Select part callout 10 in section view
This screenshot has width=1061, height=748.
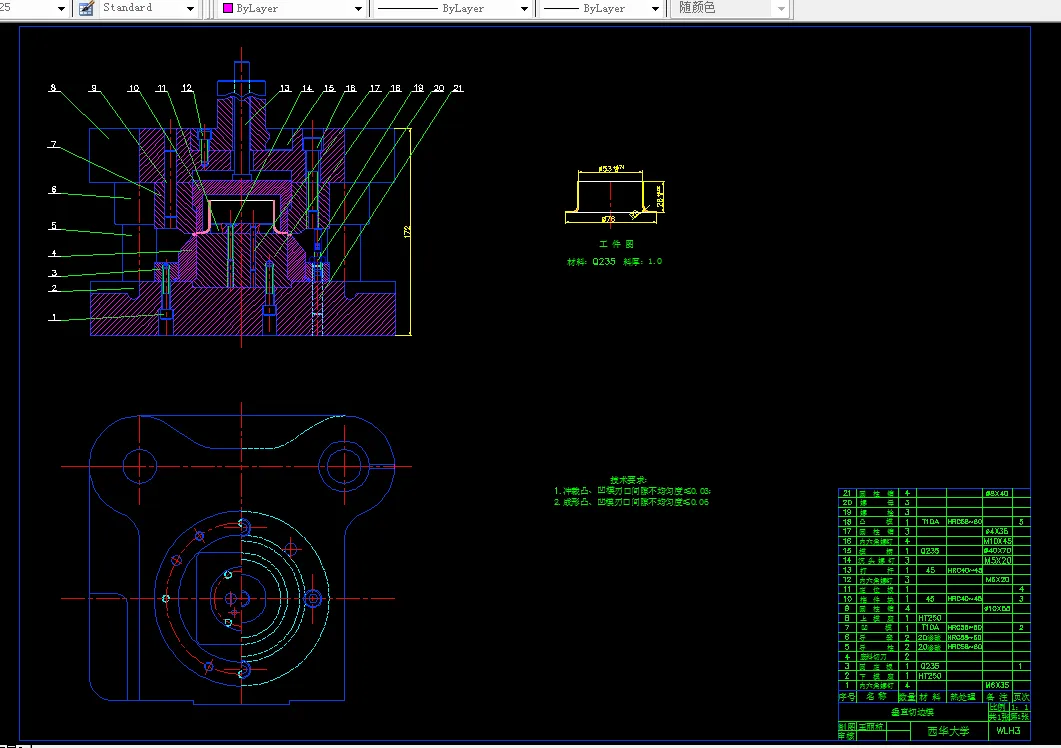[x=133, y=88]
